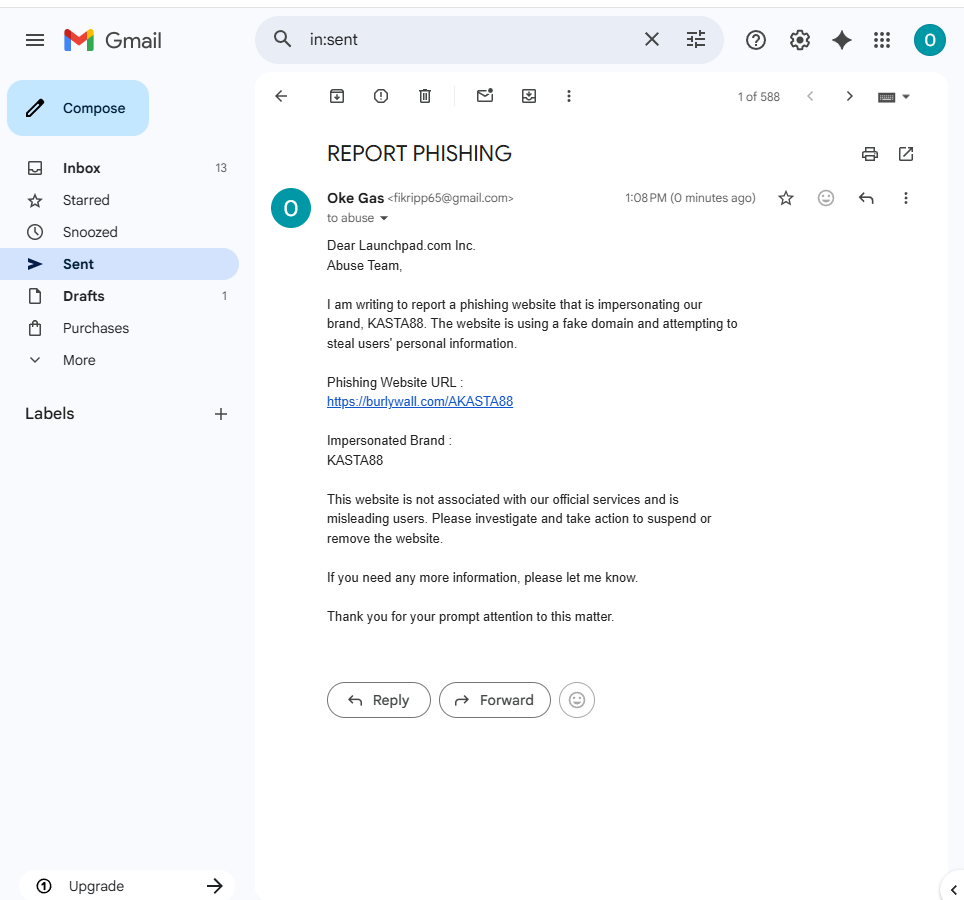This screenshot has width=964, height=900.
Task: Open the burlywall.com/AKASTA88 link
Action: point(420,401)
